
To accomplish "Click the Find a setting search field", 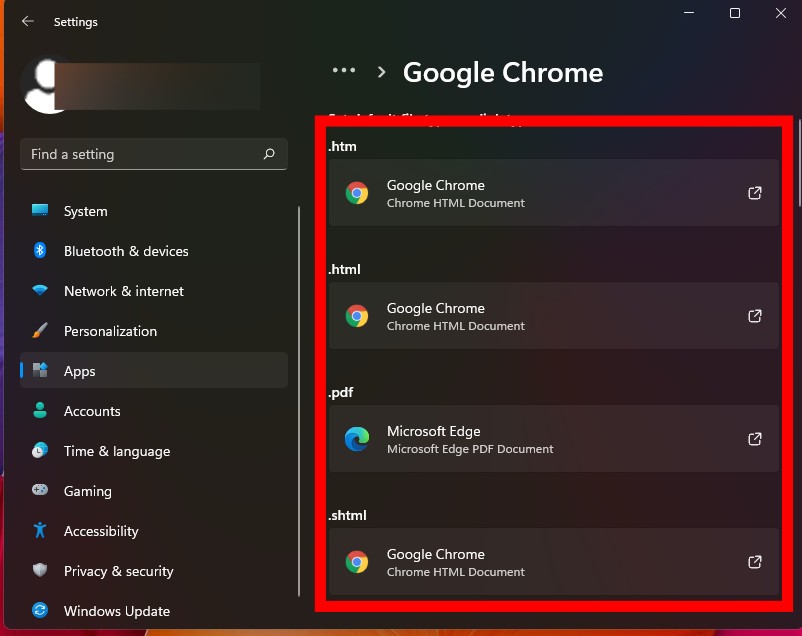I will [153, 154].
